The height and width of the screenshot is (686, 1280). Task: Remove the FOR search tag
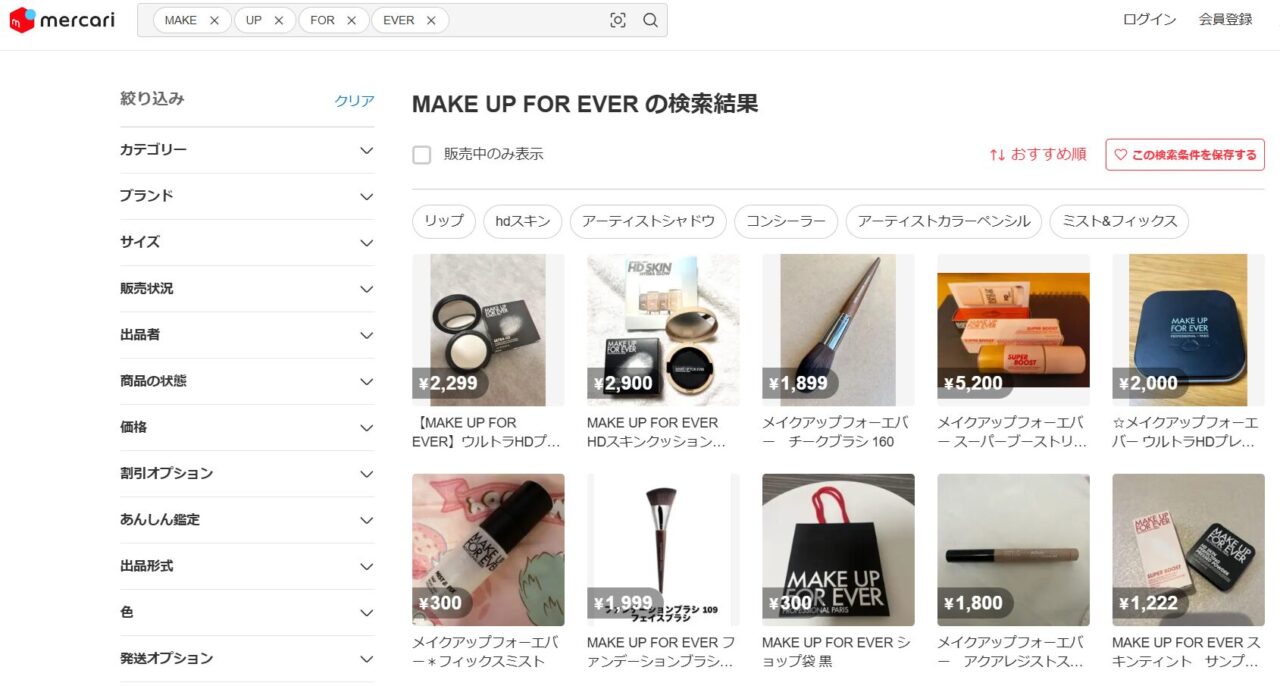point(351,20)
